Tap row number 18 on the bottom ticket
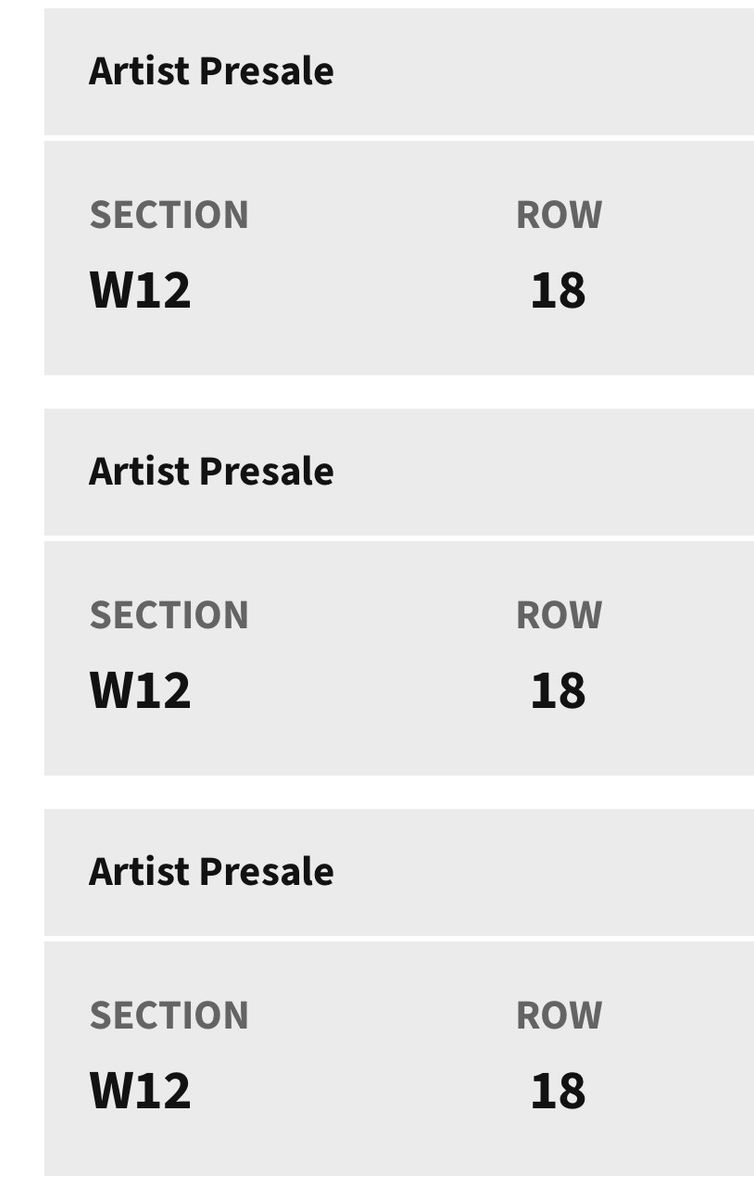The width and height of the screenshot is (754, 1200). [x=558, y=1090]
